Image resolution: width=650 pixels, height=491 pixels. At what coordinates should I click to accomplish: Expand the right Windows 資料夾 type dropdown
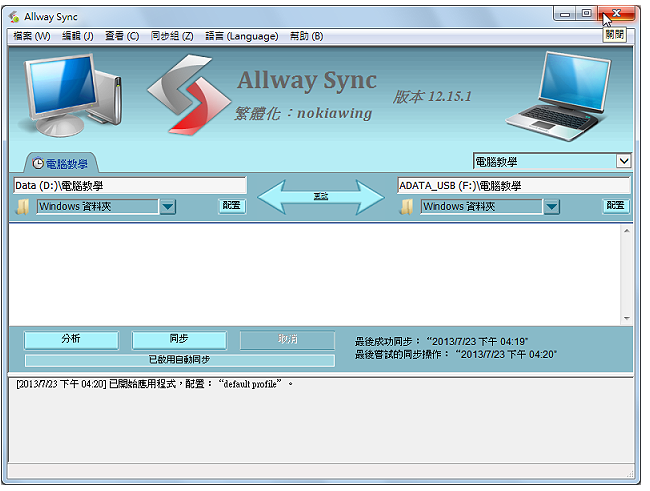pyautogui.click(x=552, y=207)
